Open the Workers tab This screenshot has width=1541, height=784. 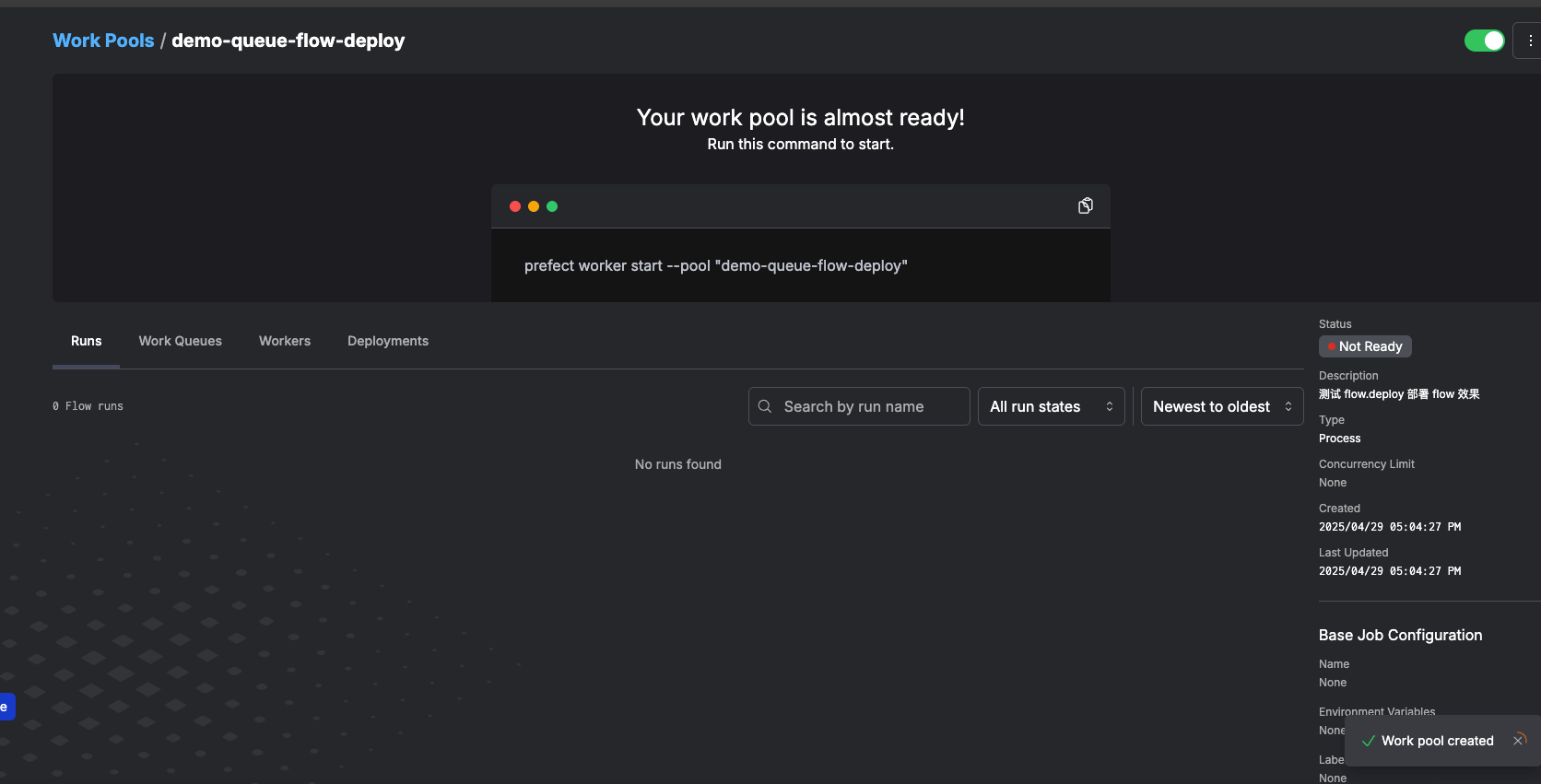[285, 341]
